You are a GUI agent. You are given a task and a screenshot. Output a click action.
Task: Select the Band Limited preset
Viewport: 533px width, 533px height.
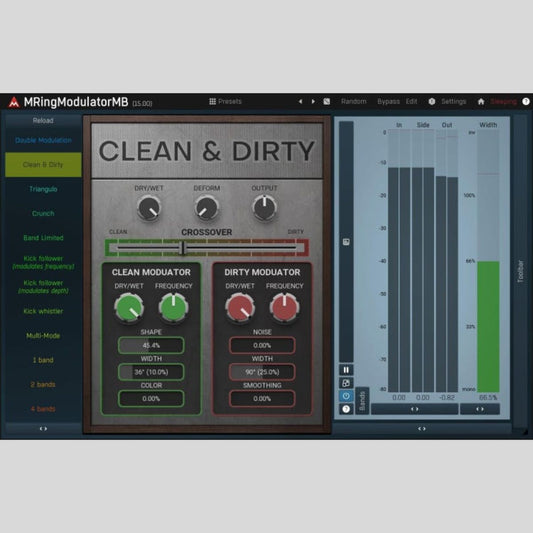[x=43, y=238]
